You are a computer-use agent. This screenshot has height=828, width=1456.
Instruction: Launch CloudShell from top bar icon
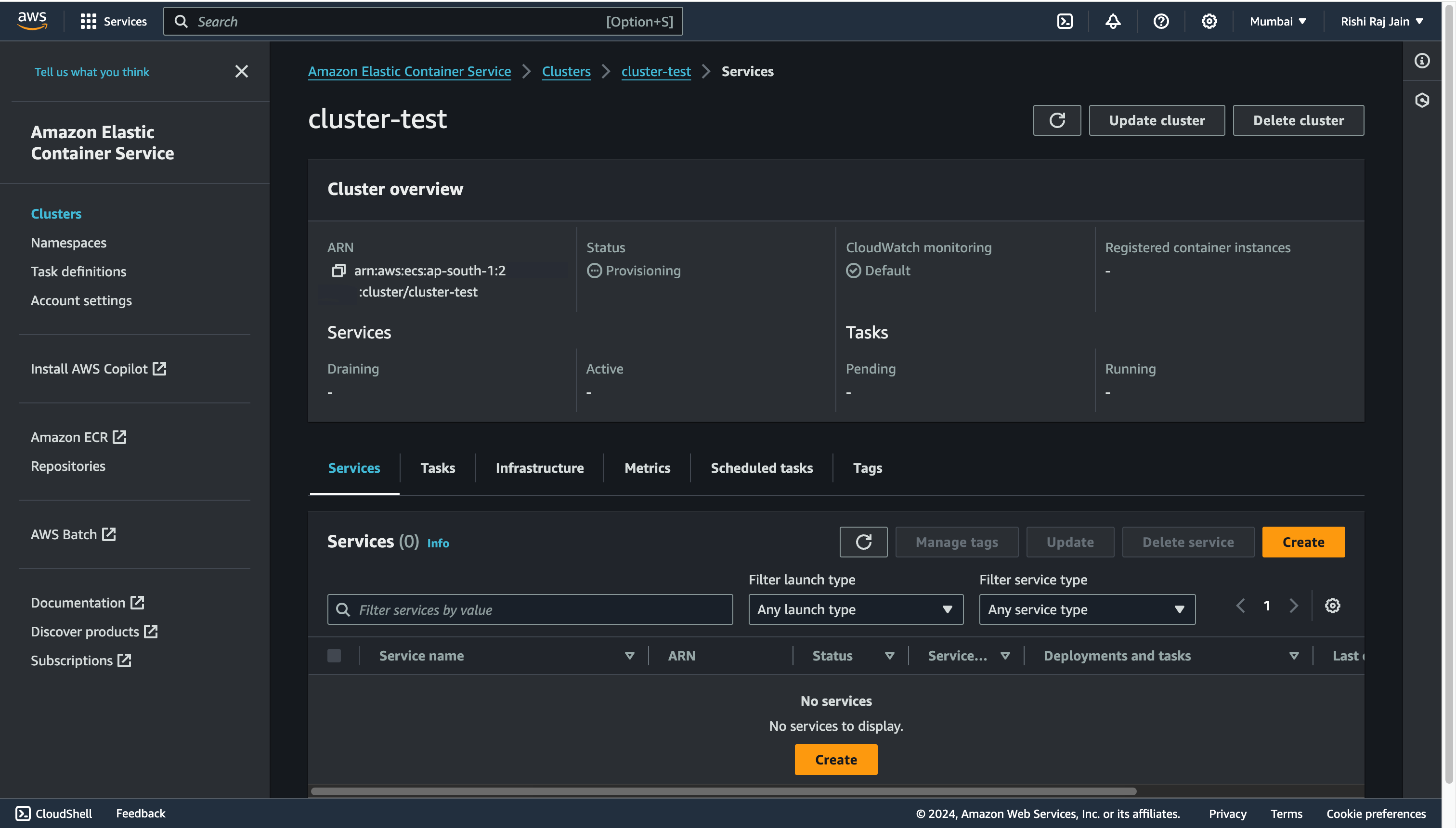pos(1065,22)
